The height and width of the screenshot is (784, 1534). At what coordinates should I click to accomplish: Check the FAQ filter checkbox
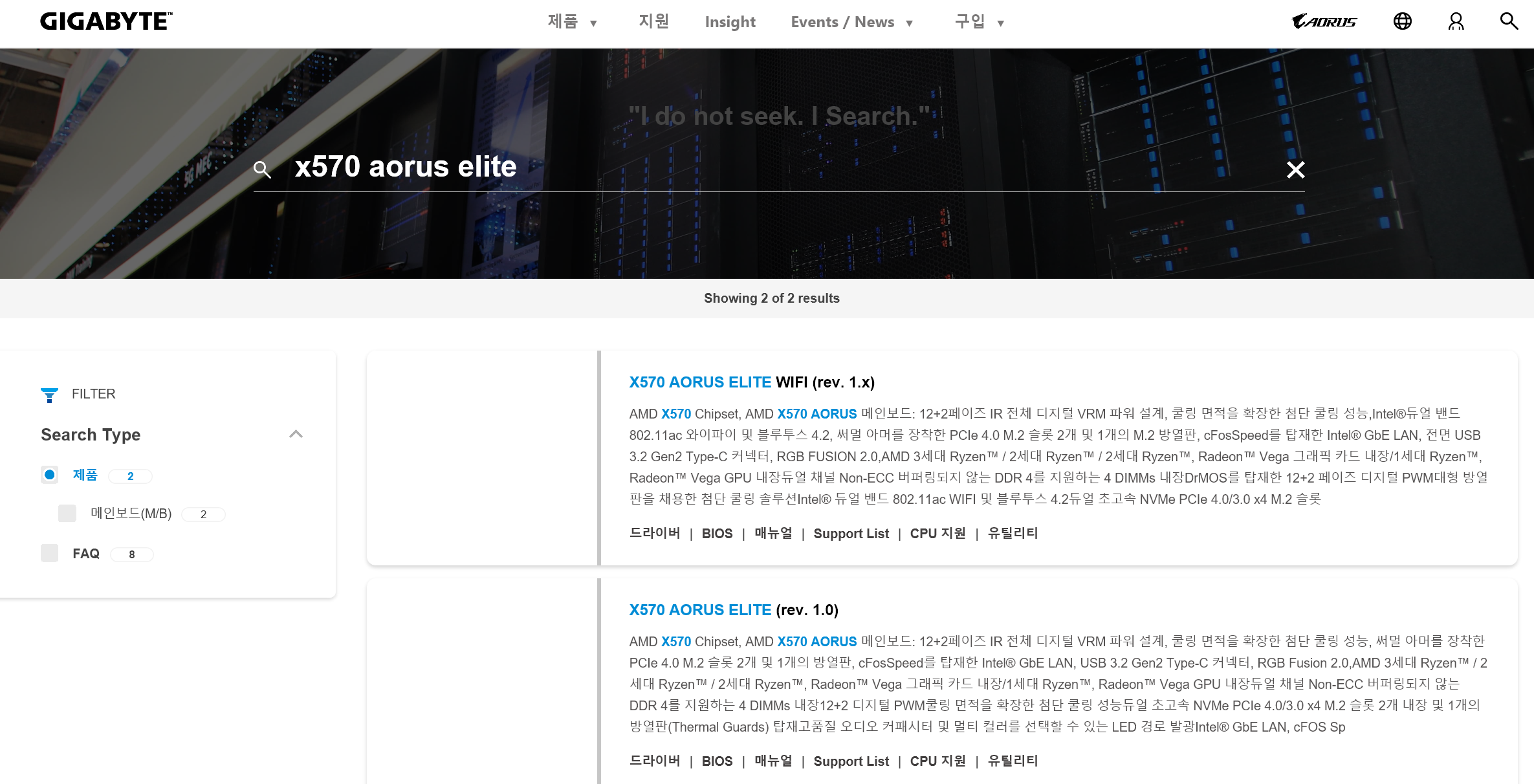(49, 553)
